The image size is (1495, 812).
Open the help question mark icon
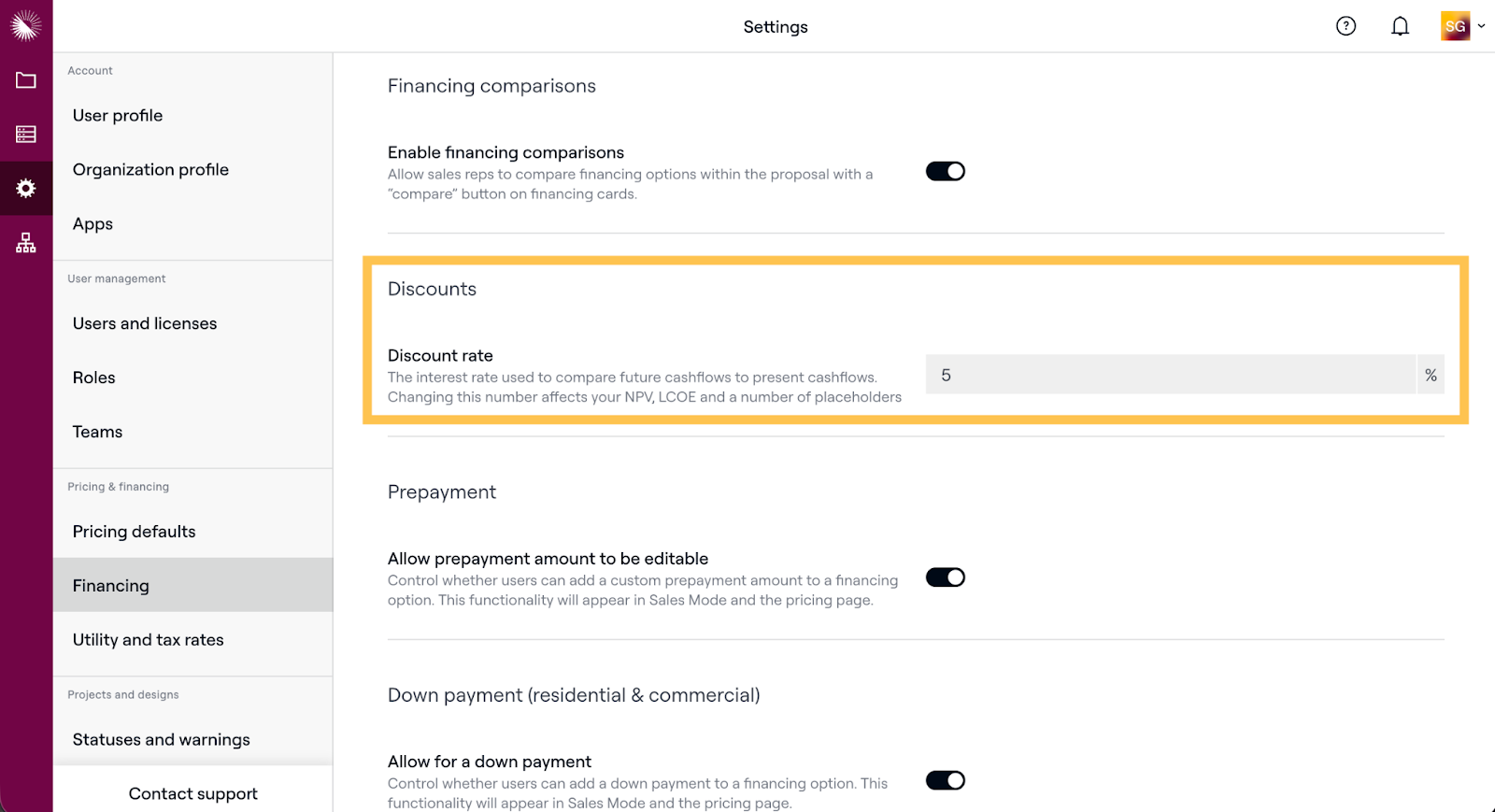[x=1345, y=26]
